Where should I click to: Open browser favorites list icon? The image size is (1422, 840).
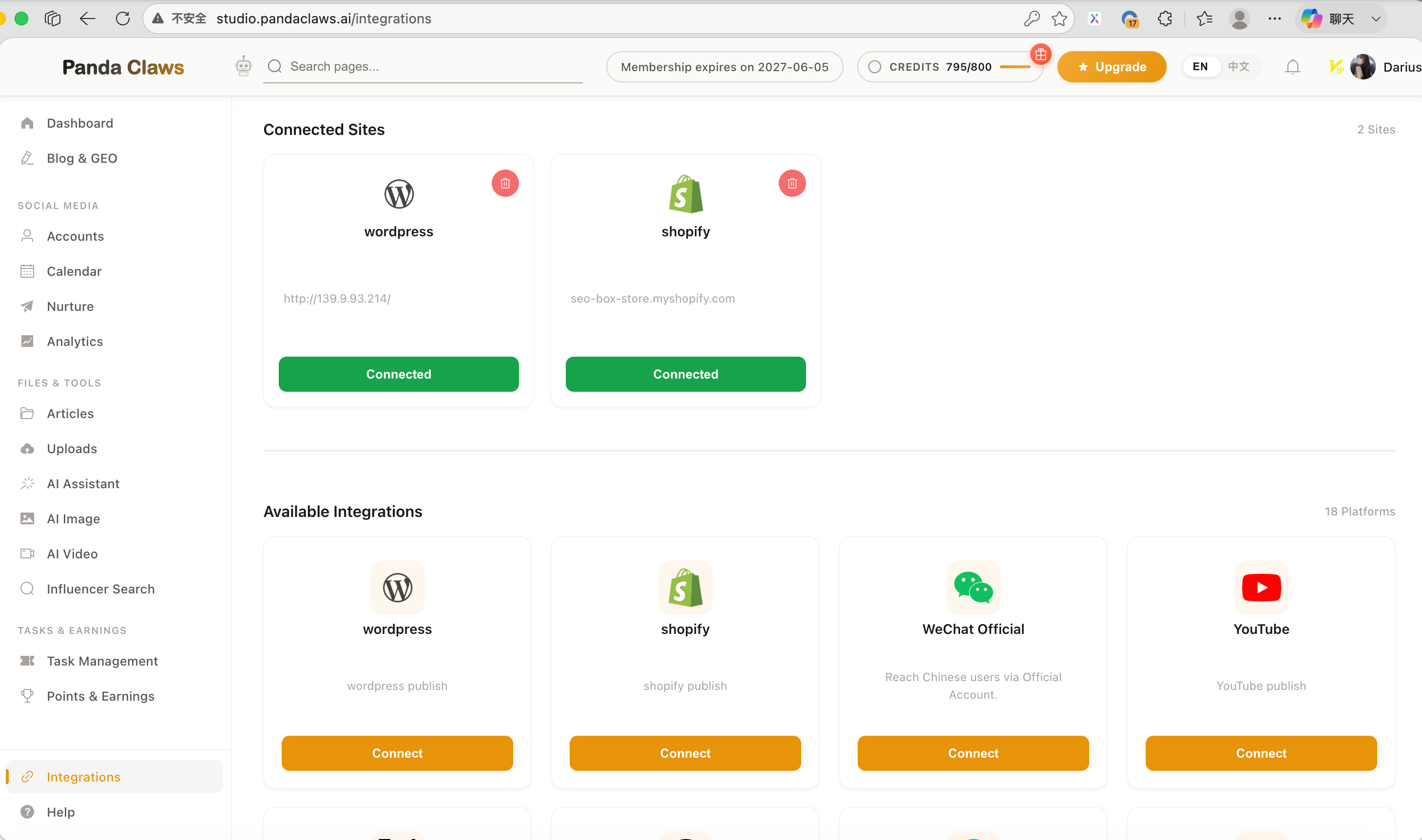1204,19
